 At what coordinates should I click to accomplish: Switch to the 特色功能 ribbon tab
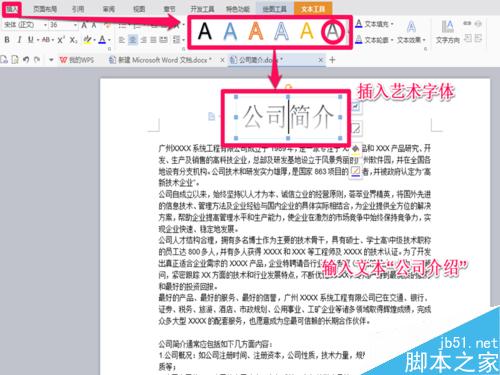[238, 9]
